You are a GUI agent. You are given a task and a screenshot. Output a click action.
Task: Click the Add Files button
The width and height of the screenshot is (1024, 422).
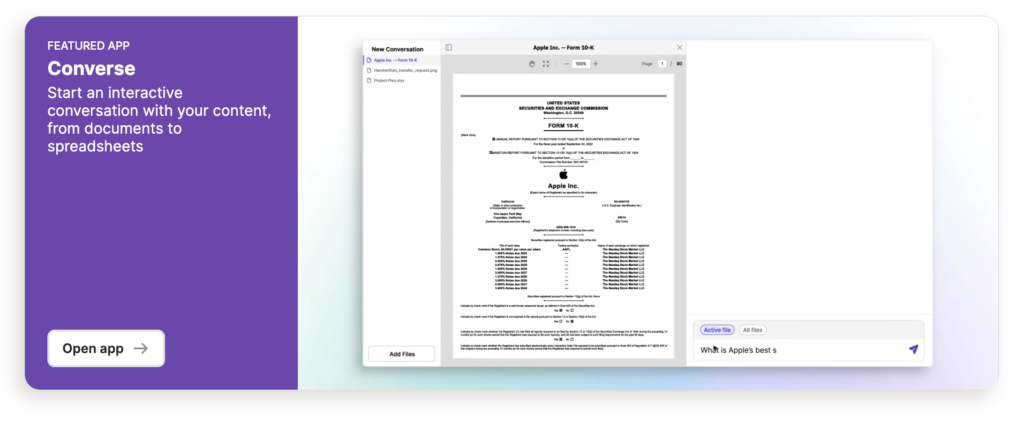(x=402, y=354)
